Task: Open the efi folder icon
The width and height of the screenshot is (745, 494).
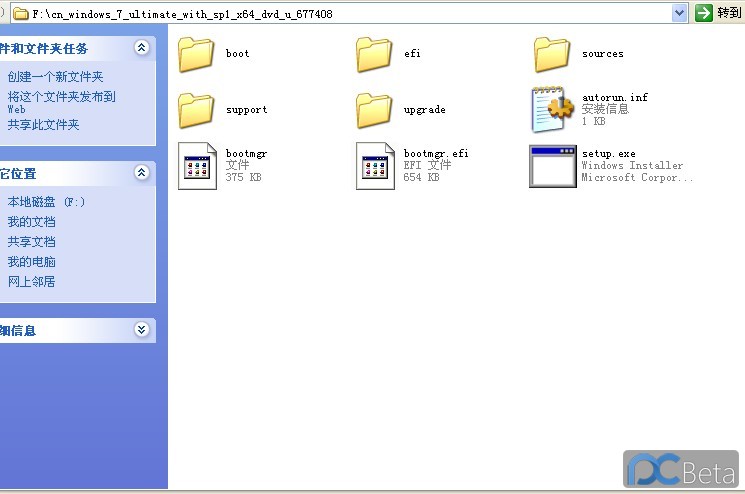Action: pos(374,55)
